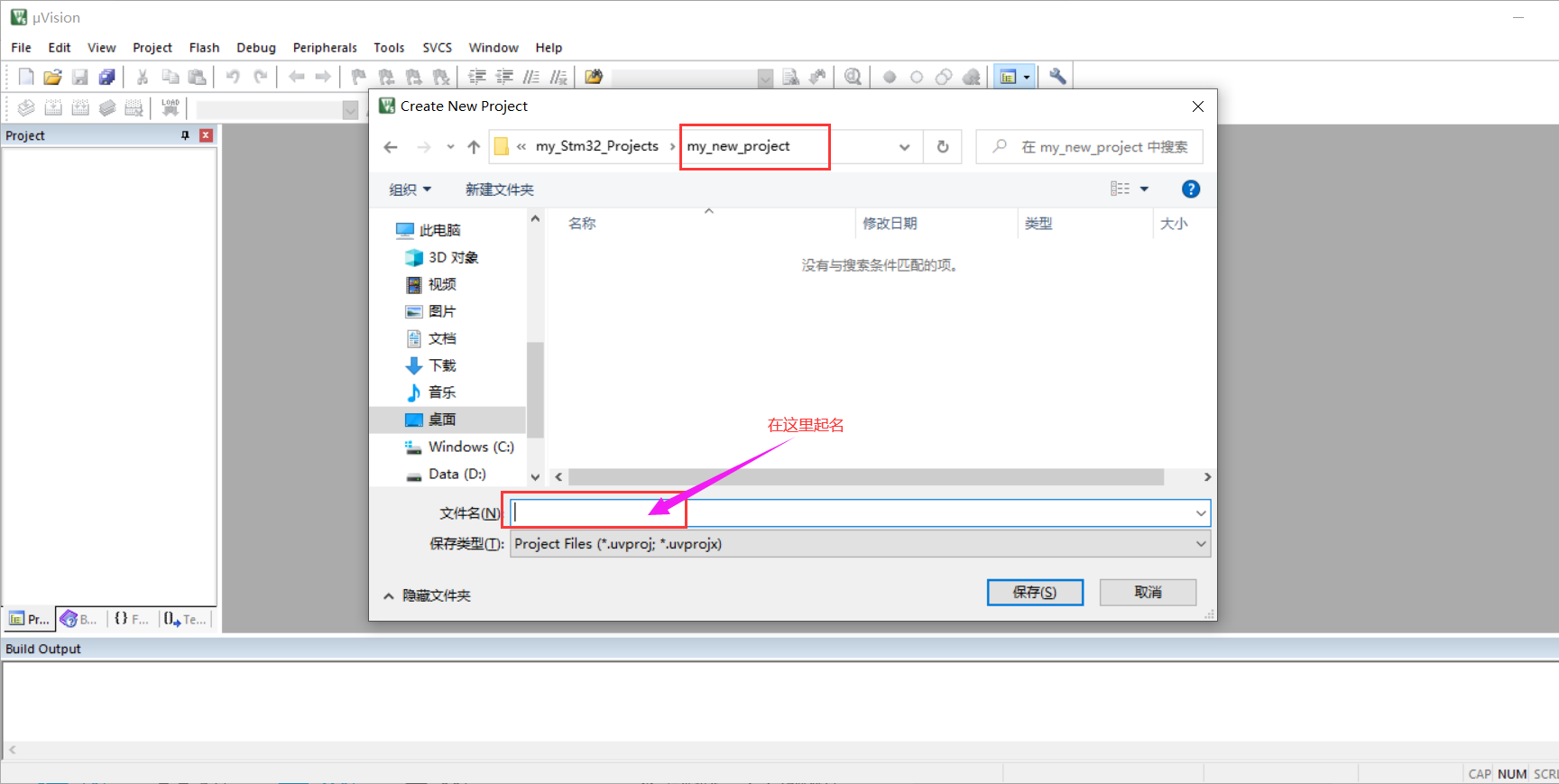Image resolution: width=1559 pixels, height=784 pixels.
Task: Select Data (D:) in the folder tree
Action: 446,474
